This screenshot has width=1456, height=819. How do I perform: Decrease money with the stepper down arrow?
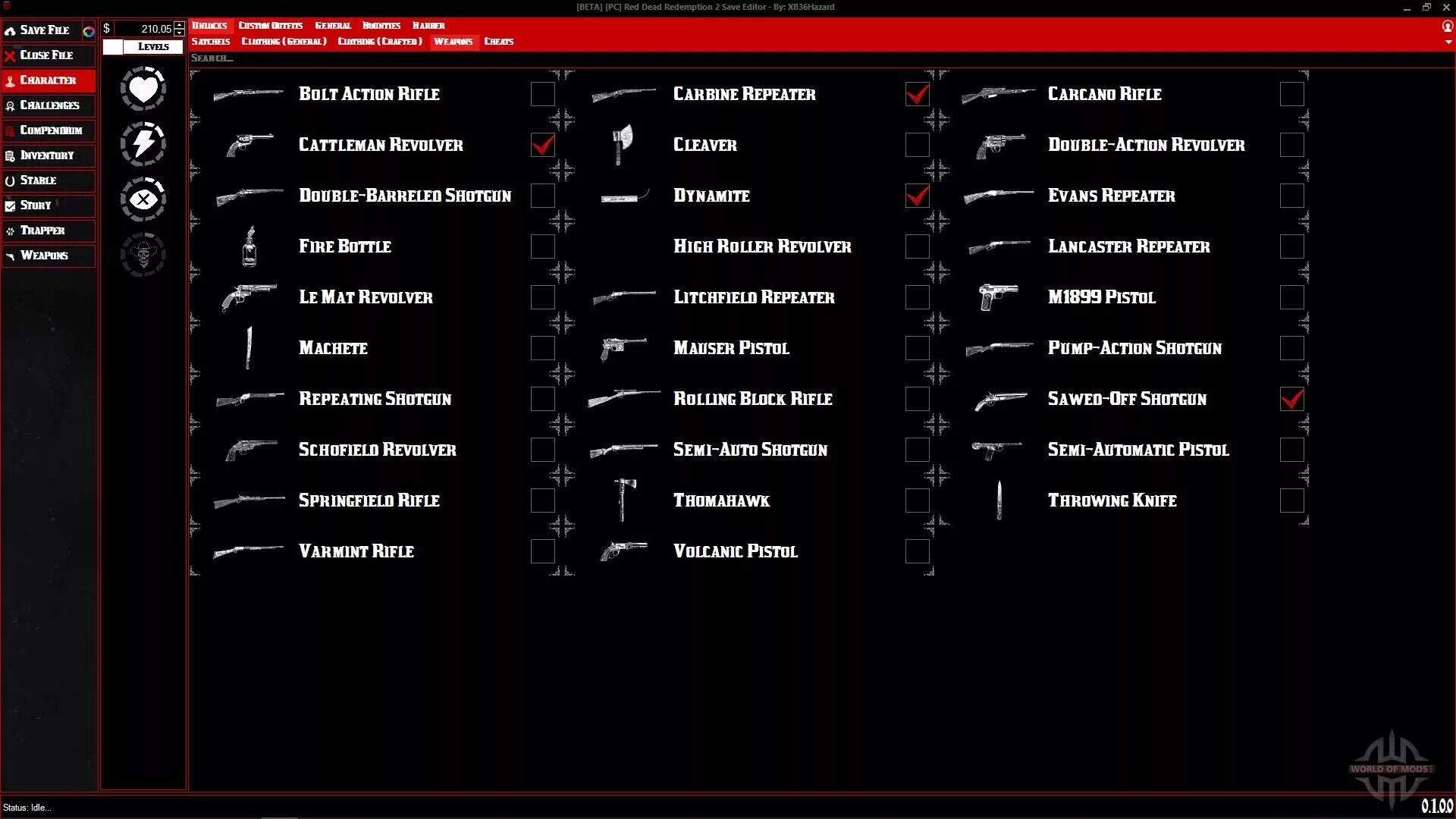coord(180,33)
